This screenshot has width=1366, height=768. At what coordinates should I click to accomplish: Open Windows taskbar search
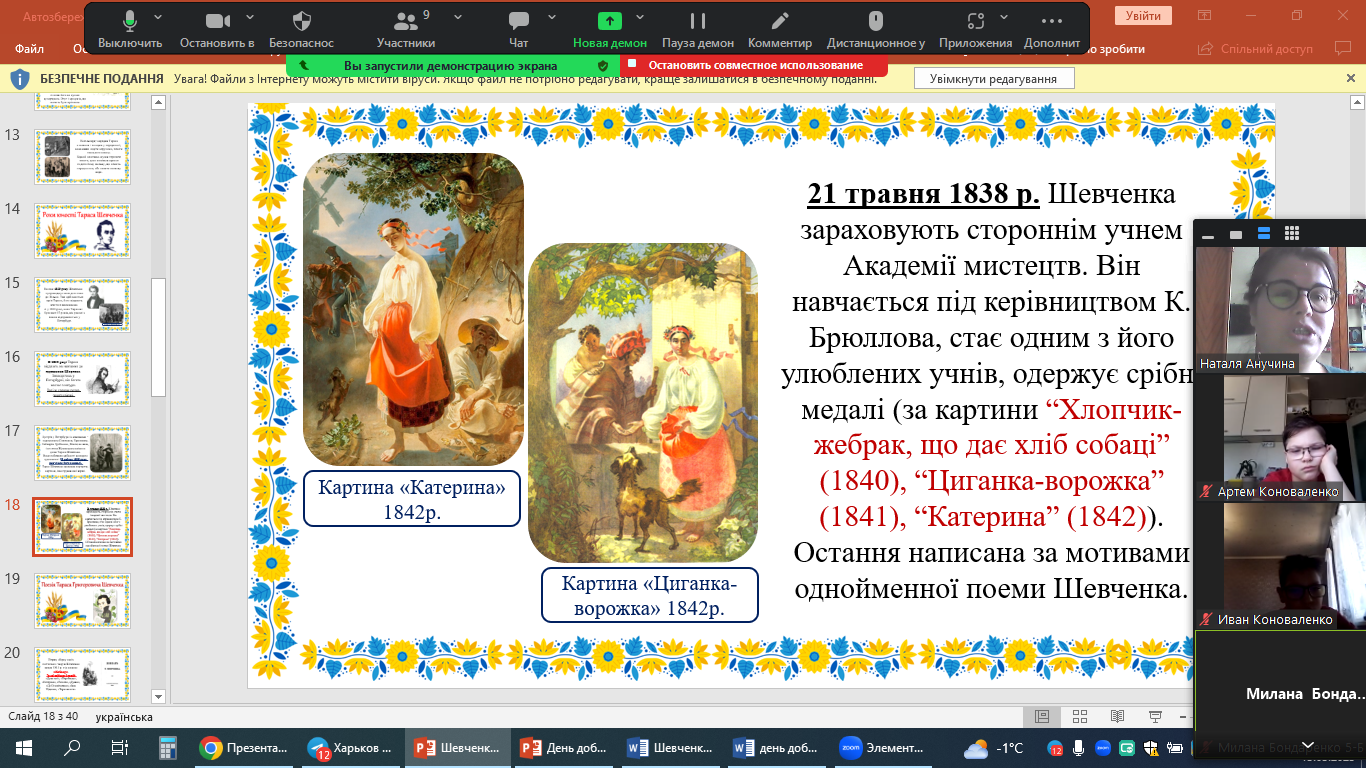coord(72,748)
